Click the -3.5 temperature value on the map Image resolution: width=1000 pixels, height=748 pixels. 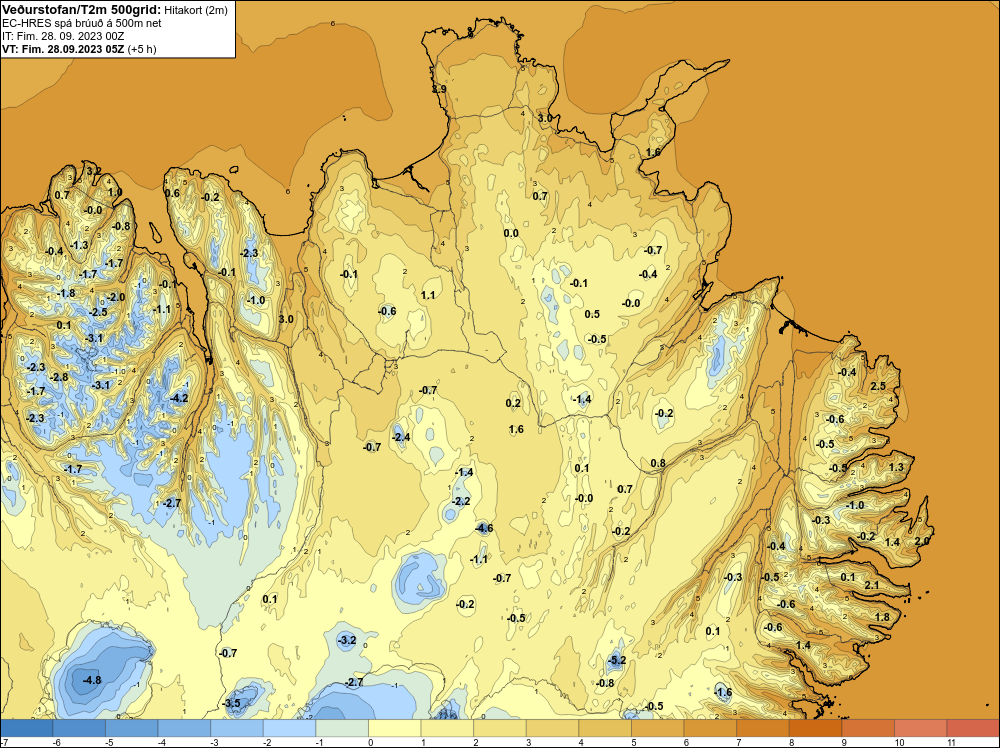(232, 703)
